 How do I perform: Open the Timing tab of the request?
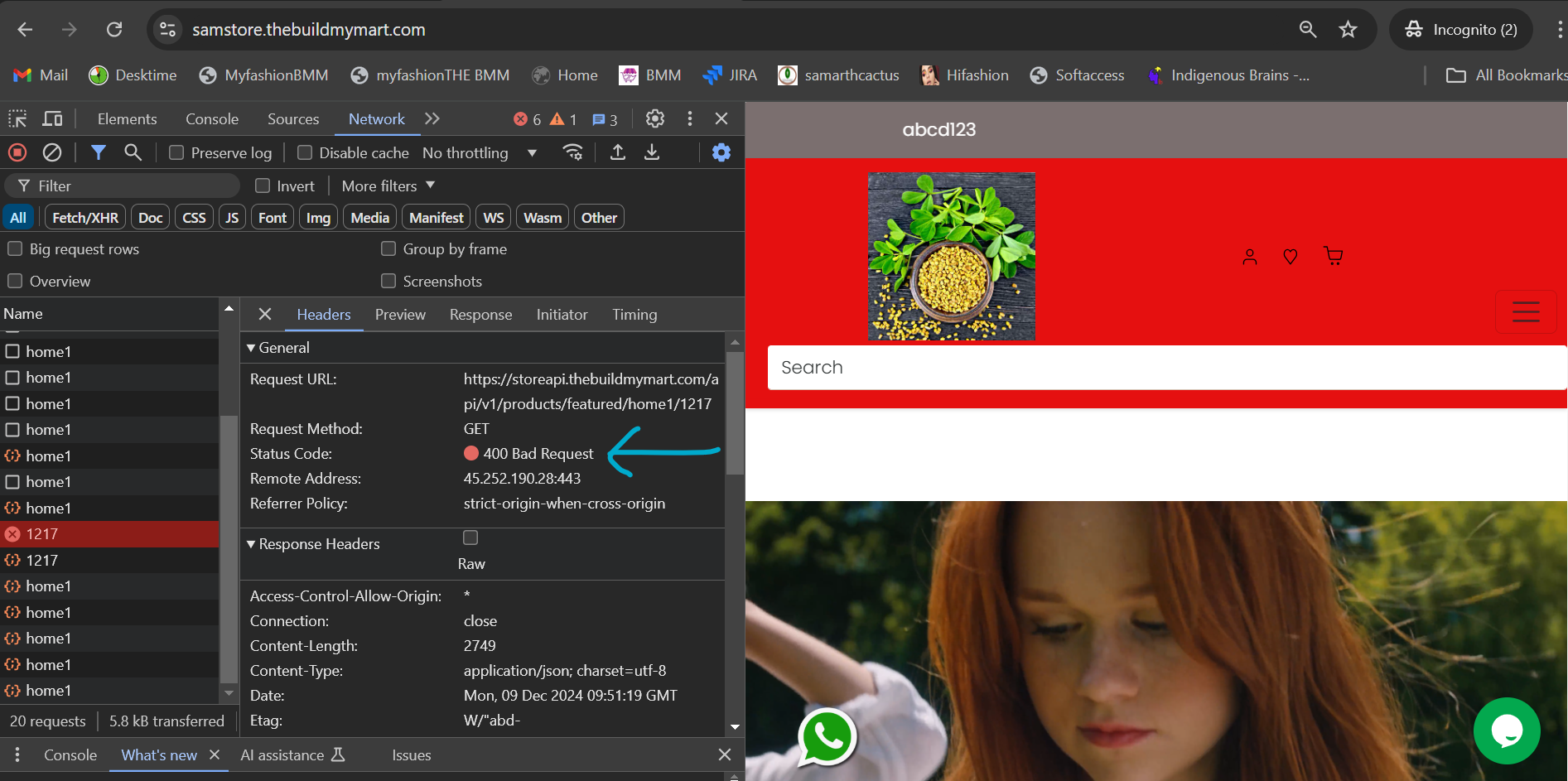click(x=634, y=314)
